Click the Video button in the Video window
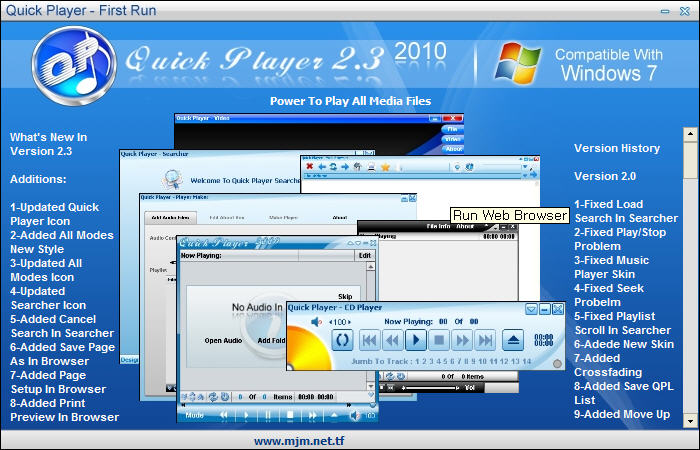 [453, 139]
